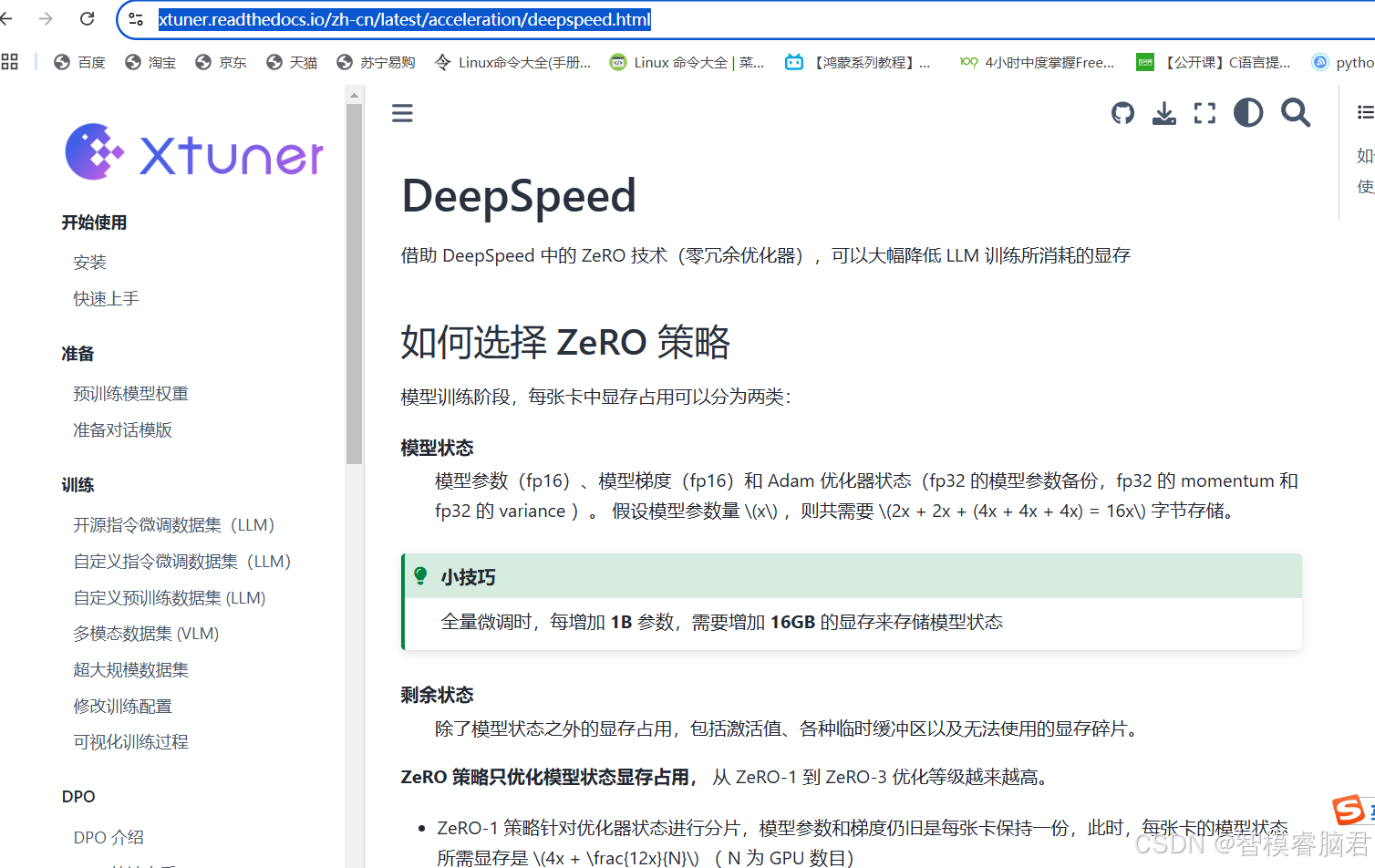Click sidebar scrollbar up arrow
This screenshot has height=868, width=1375.
pos(355,94)
